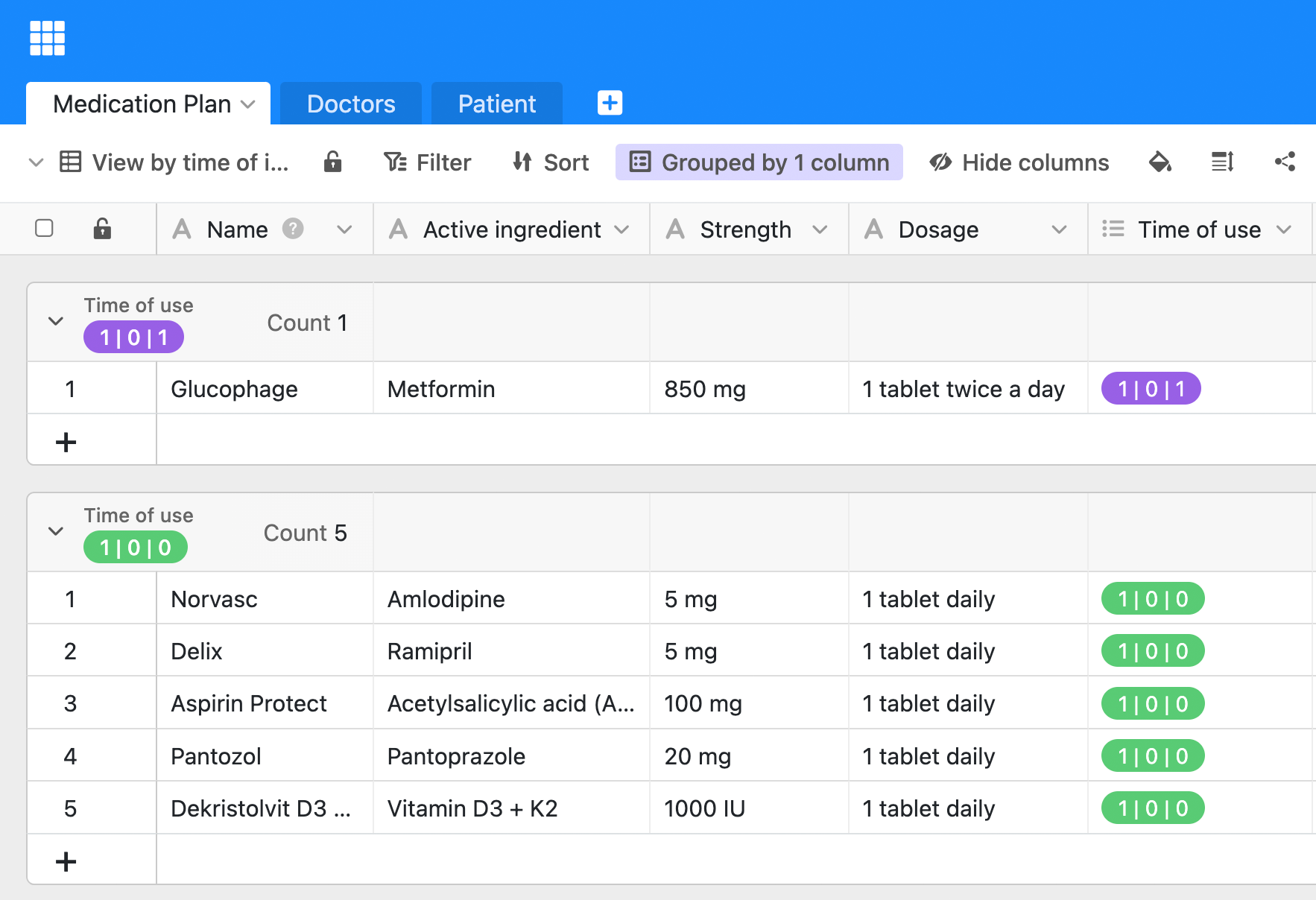The image size is (1316, 900).
Task: Click the view lock icon in toolbar
Action: tap(332, 162)
